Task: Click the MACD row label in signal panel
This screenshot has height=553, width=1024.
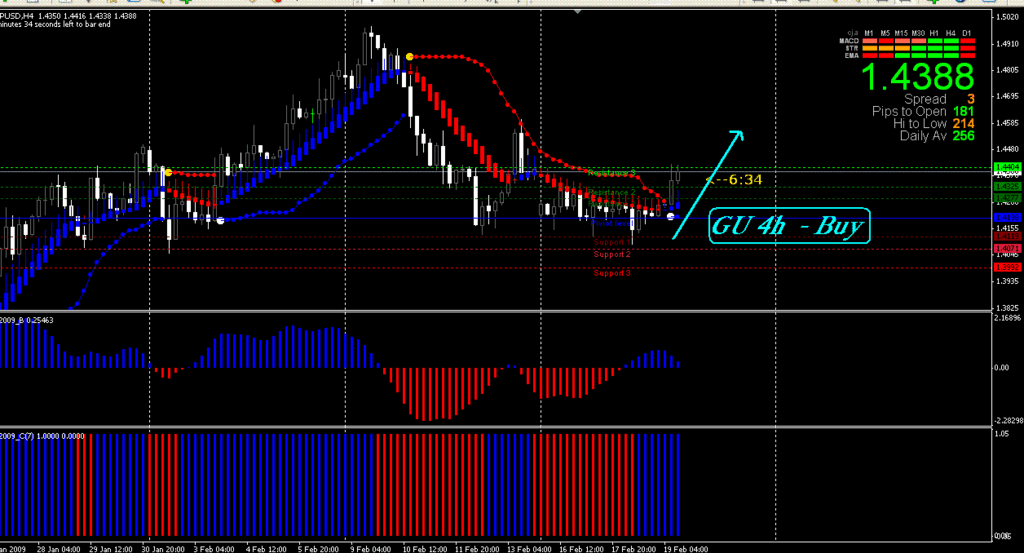Action: (849, 41)
